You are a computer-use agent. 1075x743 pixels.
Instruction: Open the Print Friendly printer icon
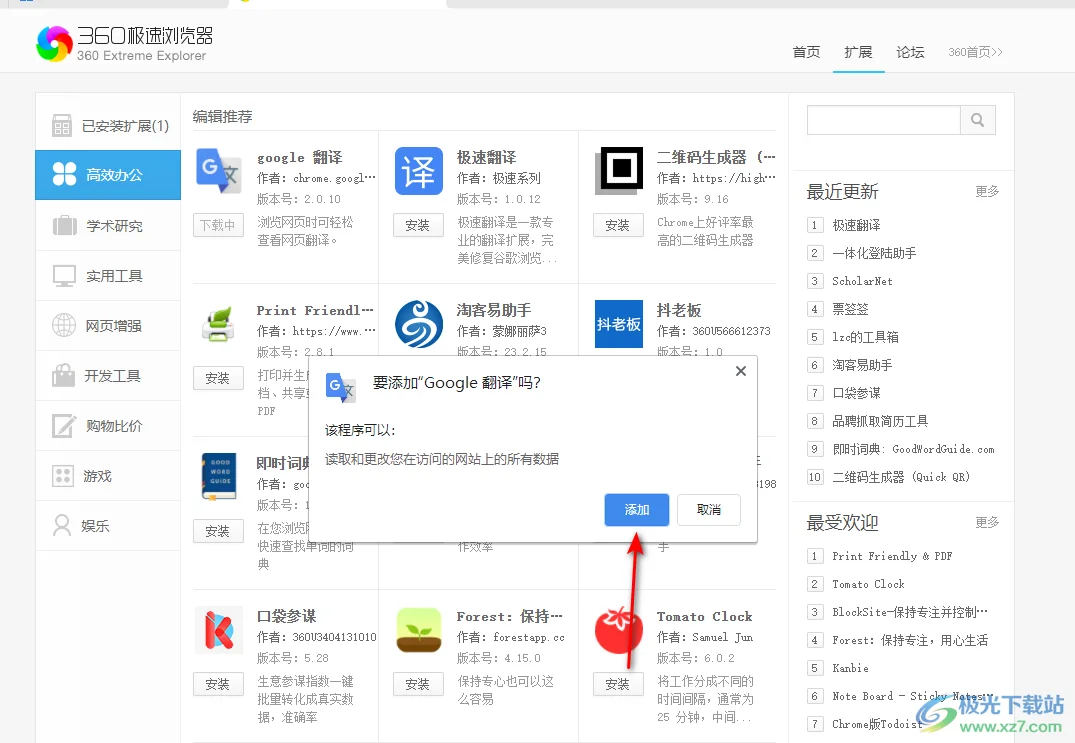click(x=218, y=324)
